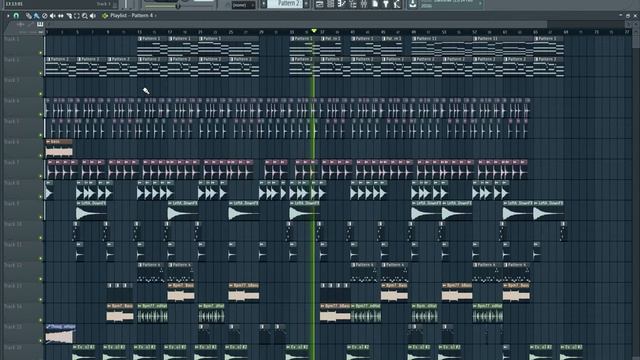Open the mixer faders icon in top toolbar
The width and height of the screenshot is (640, 360).
[x=364, y=4]
